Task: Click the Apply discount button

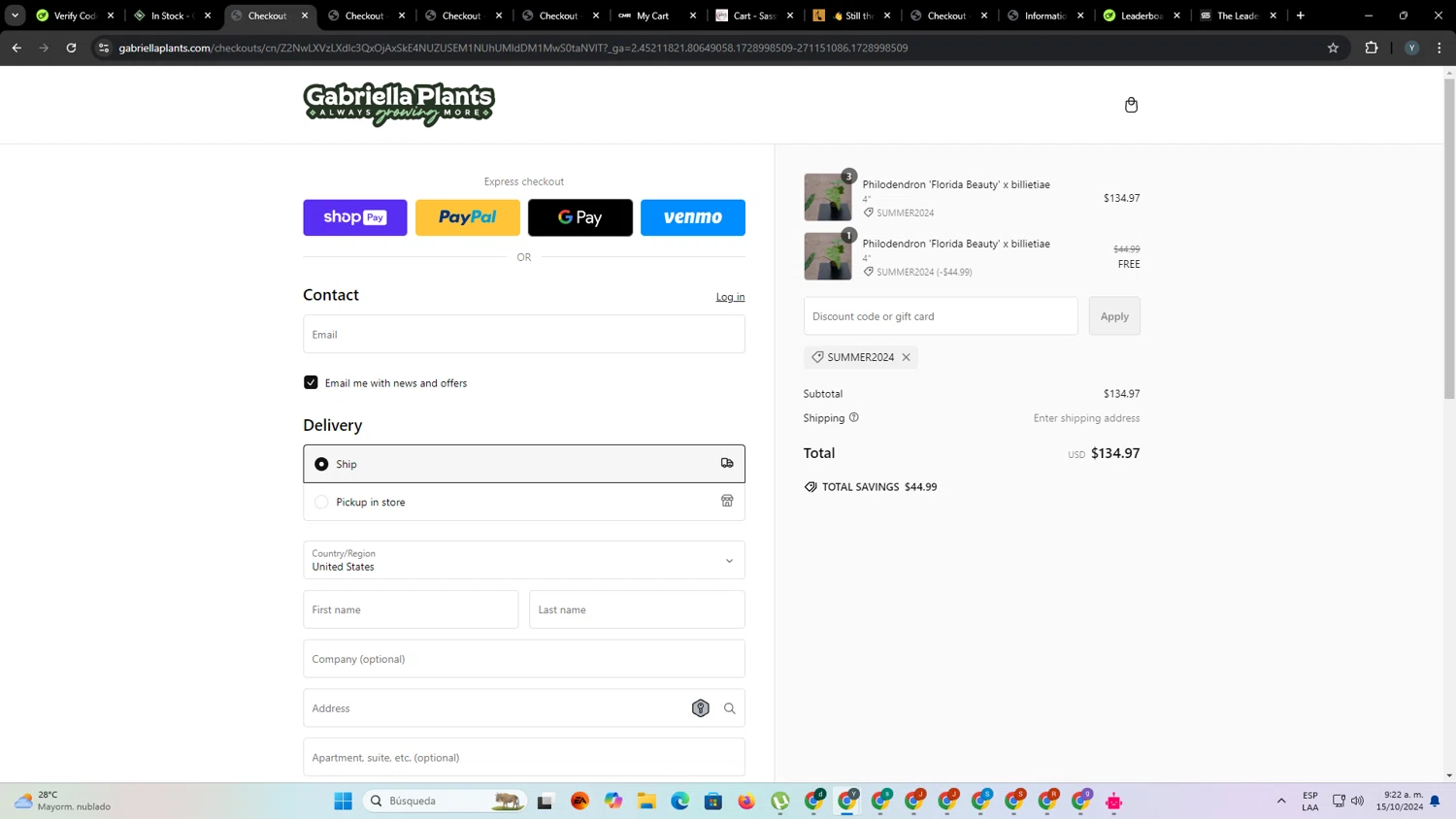Action: [1114, 316]
